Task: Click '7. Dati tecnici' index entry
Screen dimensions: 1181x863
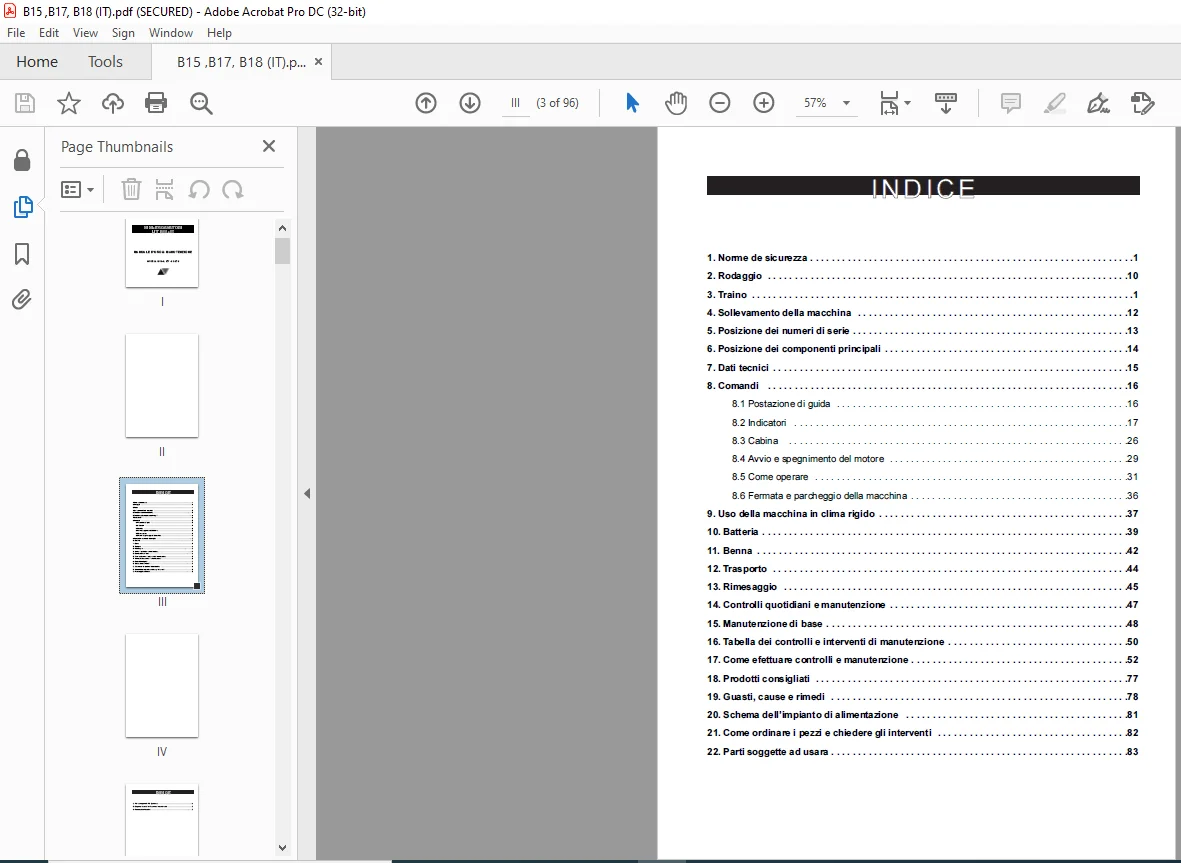Action: point(922,367)
